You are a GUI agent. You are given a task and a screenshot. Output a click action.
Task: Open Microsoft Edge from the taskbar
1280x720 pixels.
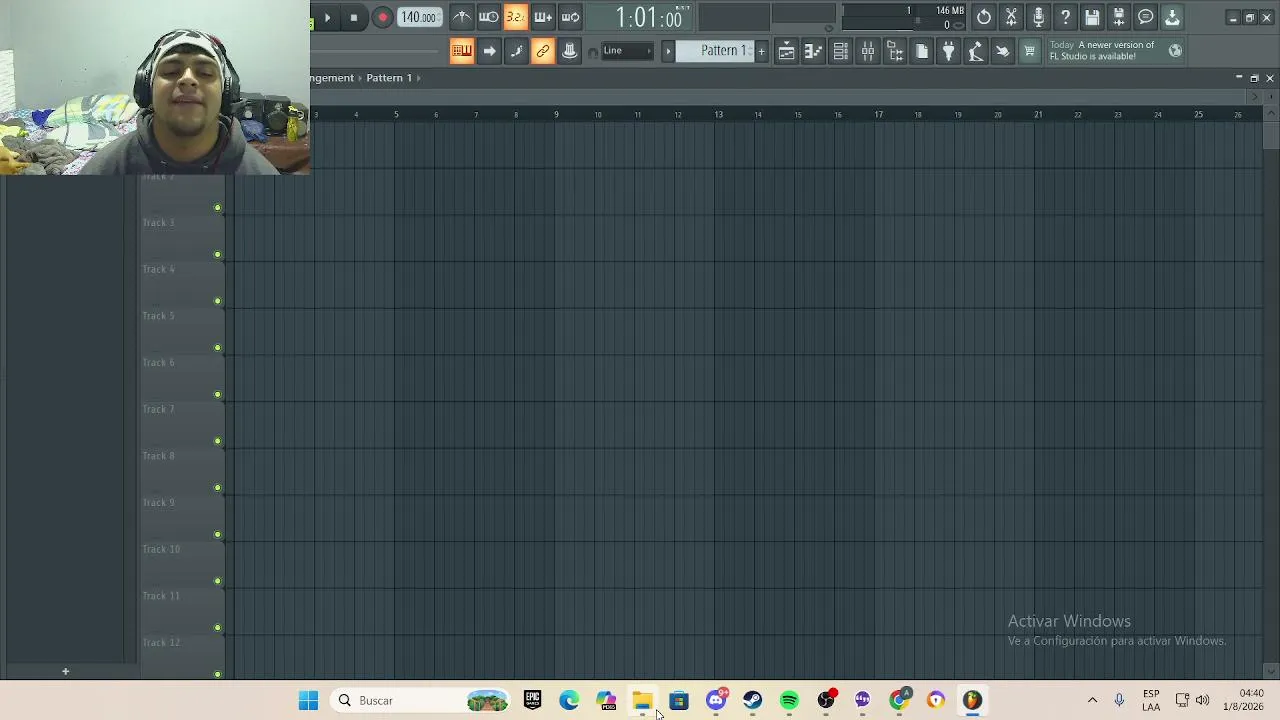point(569,700)
